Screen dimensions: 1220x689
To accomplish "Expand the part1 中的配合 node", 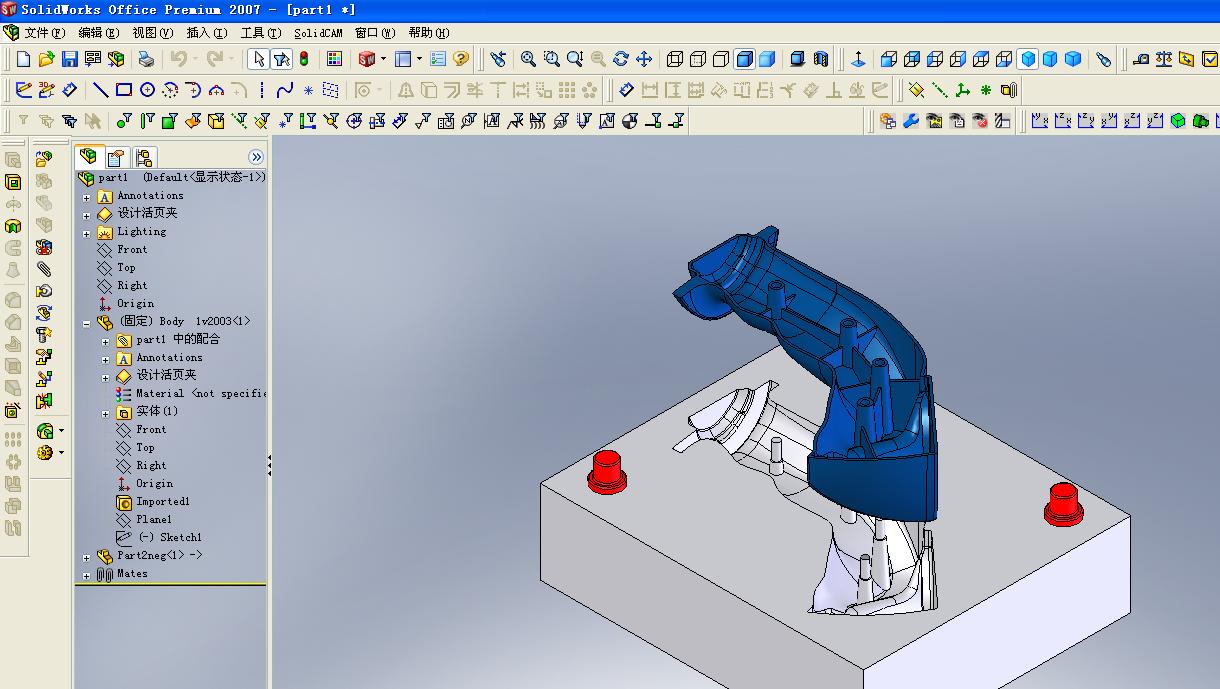I will pyautogui.click(x=106, y=341).
